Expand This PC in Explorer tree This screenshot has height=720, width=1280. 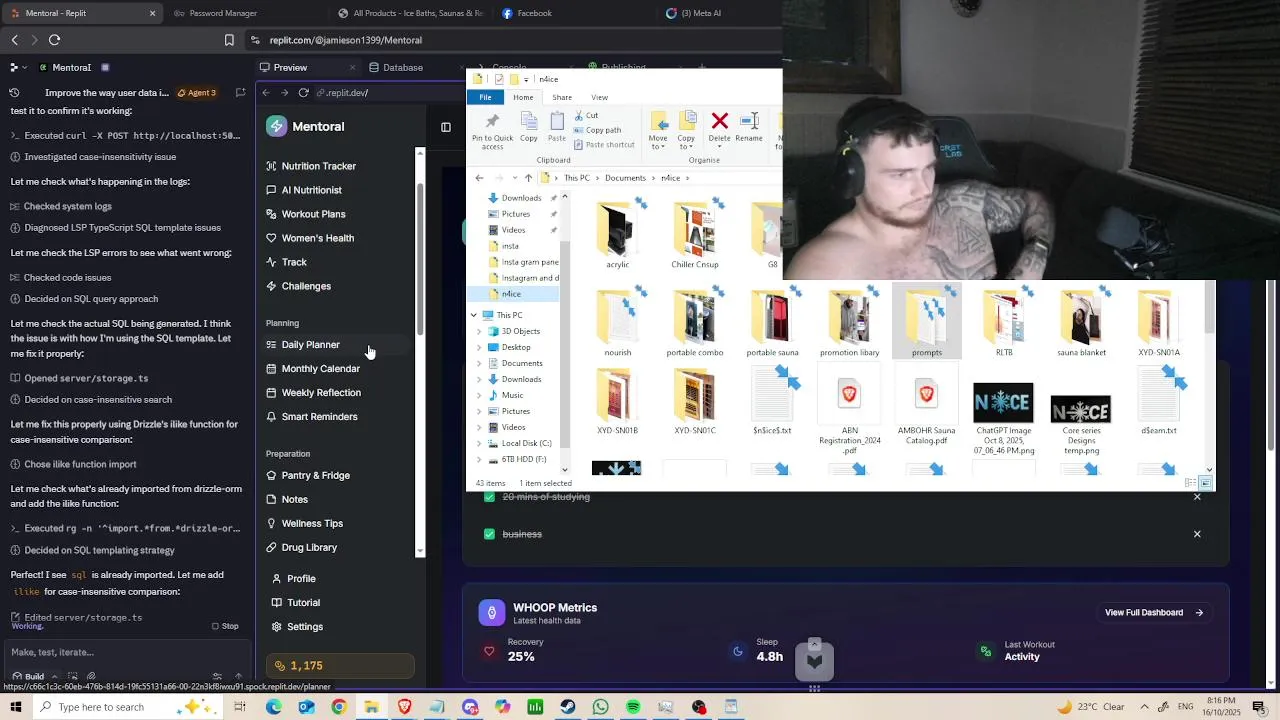coord(474,315)
